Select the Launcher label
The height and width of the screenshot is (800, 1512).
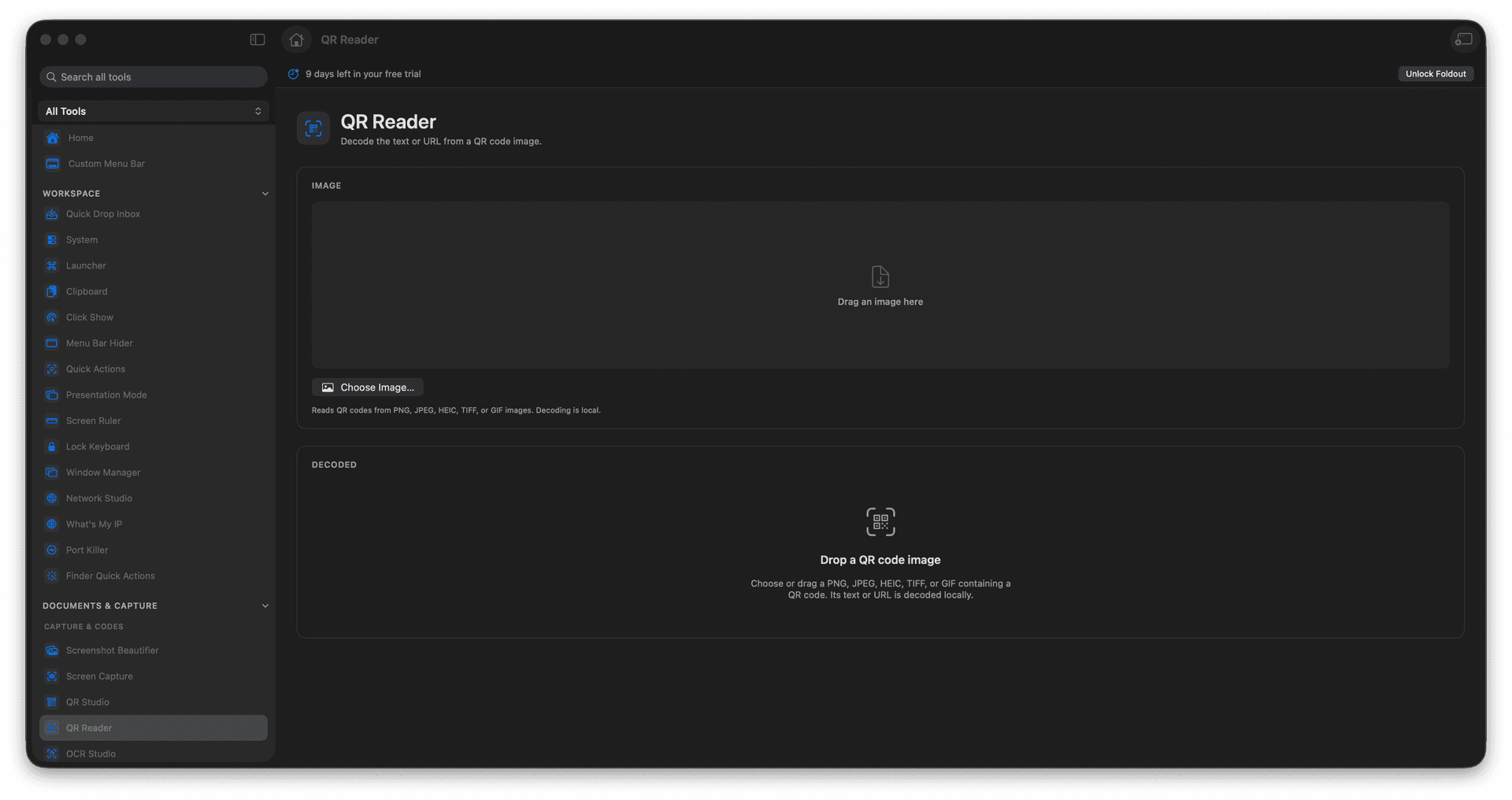[86, 266]
